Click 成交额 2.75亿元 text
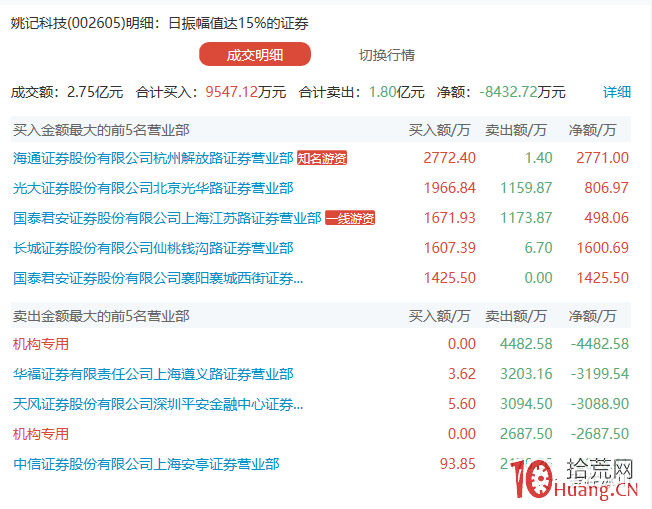The image size is (652, 509). click(x=67, y=92)
